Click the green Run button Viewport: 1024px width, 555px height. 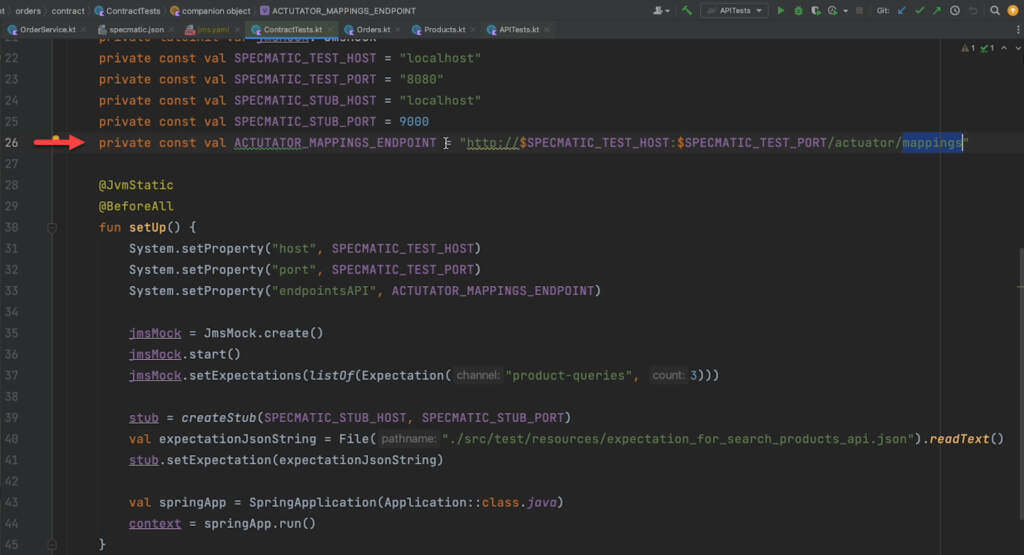pos(782,10)
